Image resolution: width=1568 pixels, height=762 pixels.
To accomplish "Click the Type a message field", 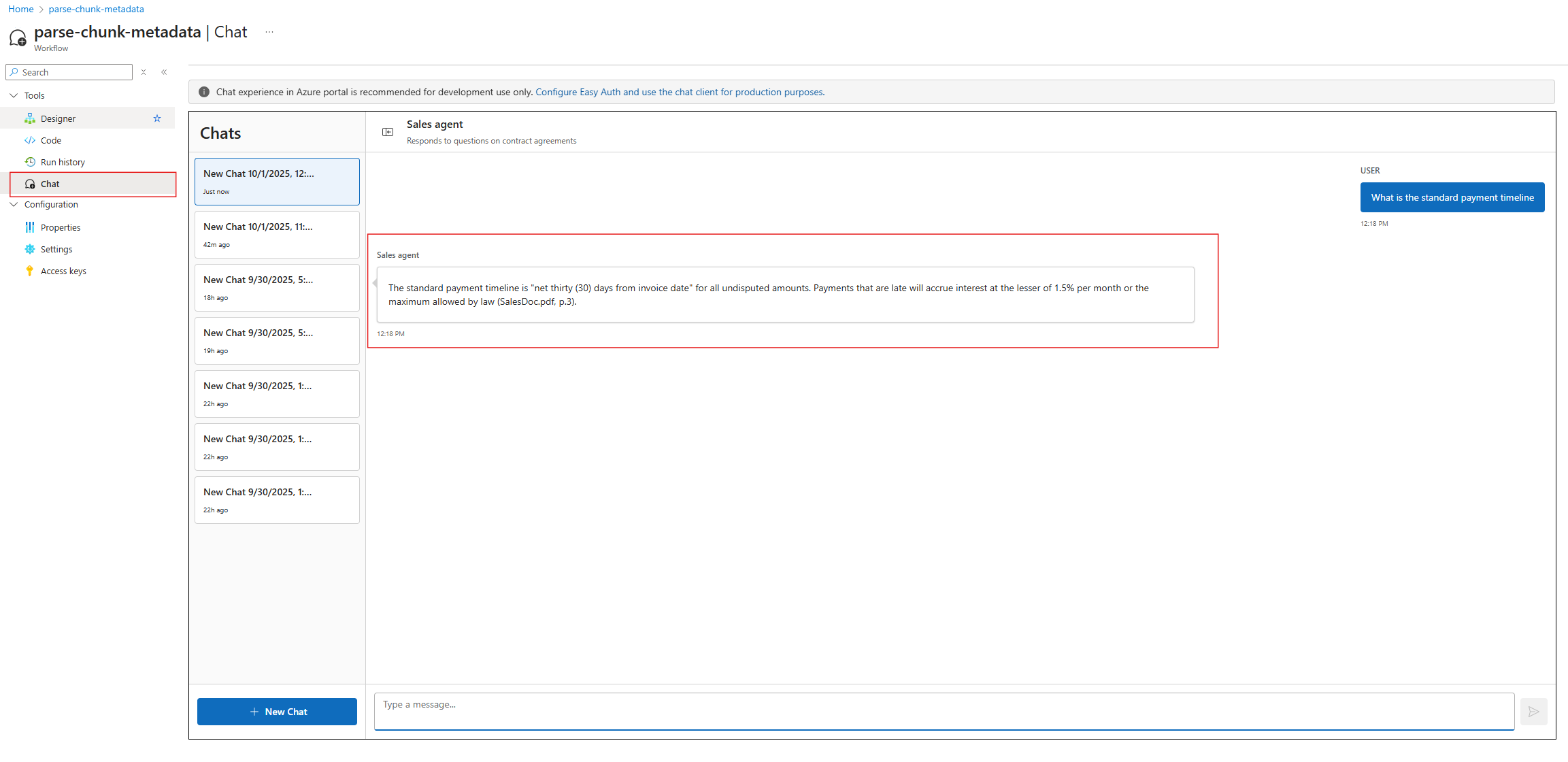I will coord(944,711).
